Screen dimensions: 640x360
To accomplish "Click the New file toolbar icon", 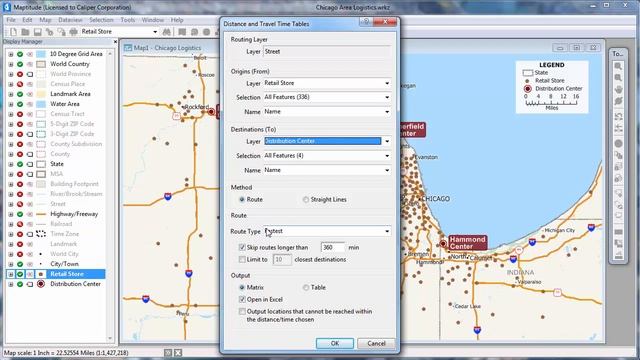I will click(13, 31).
